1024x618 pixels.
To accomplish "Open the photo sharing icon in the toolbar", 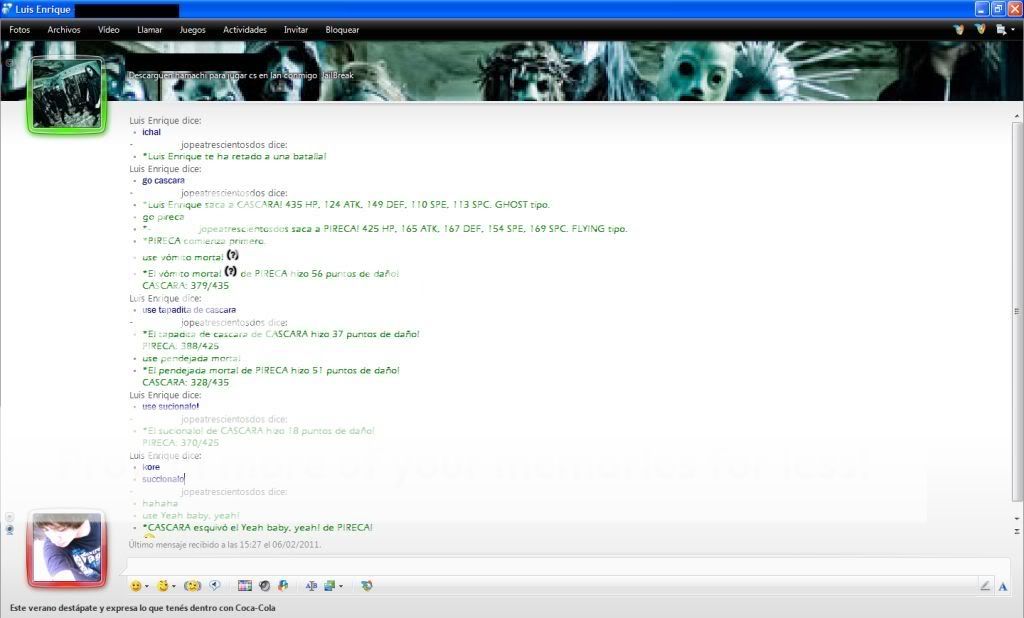I will (245, 586).
